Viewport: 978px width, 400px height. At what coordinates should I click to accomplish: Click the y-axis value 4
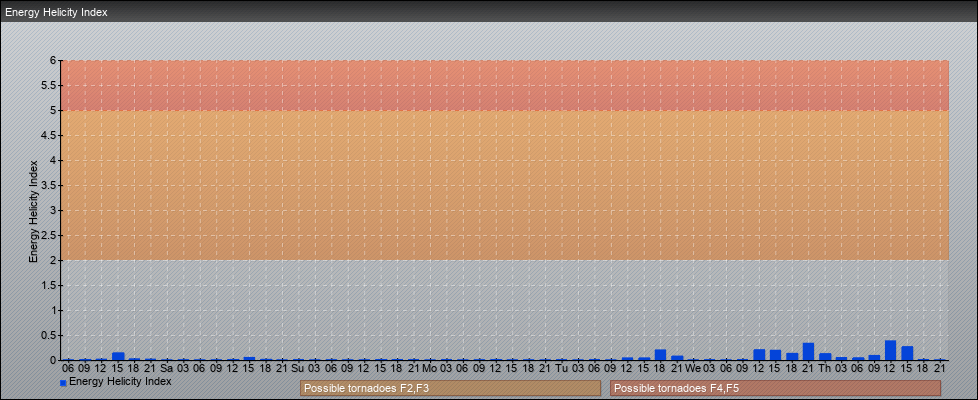point(54,160)
